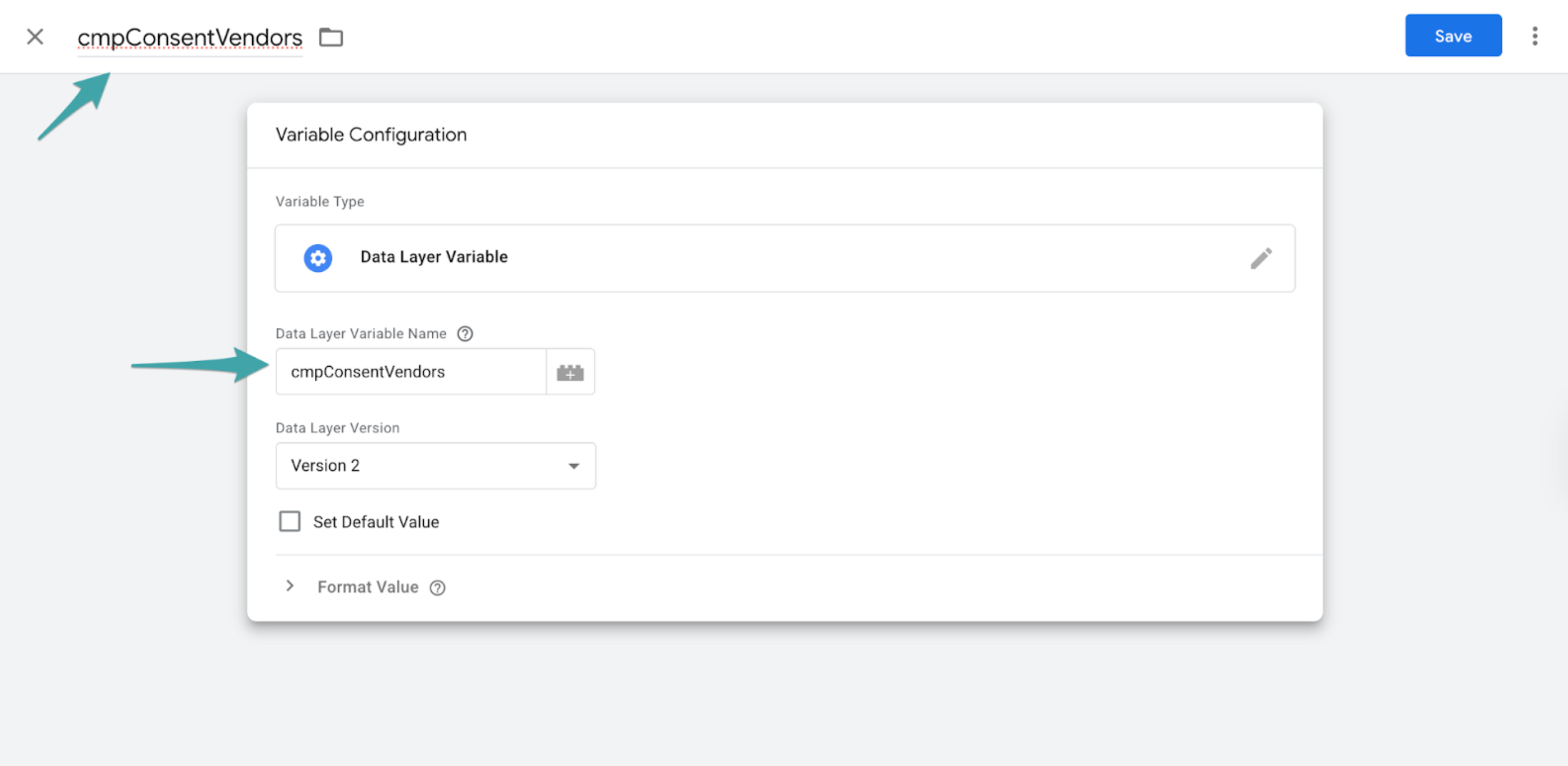Click the pencil to edit variable type
The image size is (1568, 766).
(x=1260, y=258)
